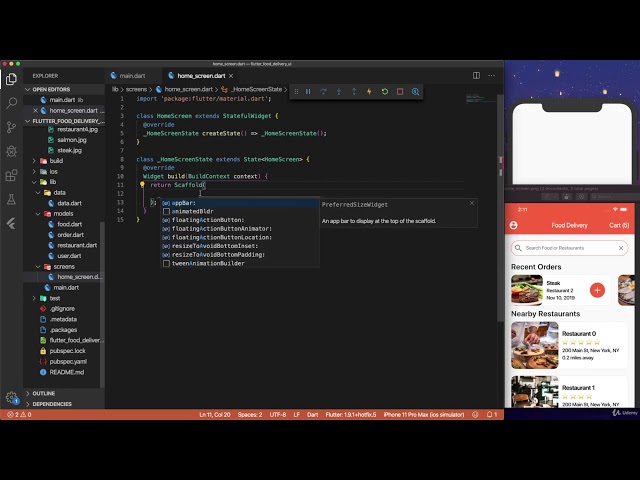Grab the debug toolbar drag handle
Image resolution: width=640 pixels, height=480 pixels.
pyautogui.click(x=296, y=92)
